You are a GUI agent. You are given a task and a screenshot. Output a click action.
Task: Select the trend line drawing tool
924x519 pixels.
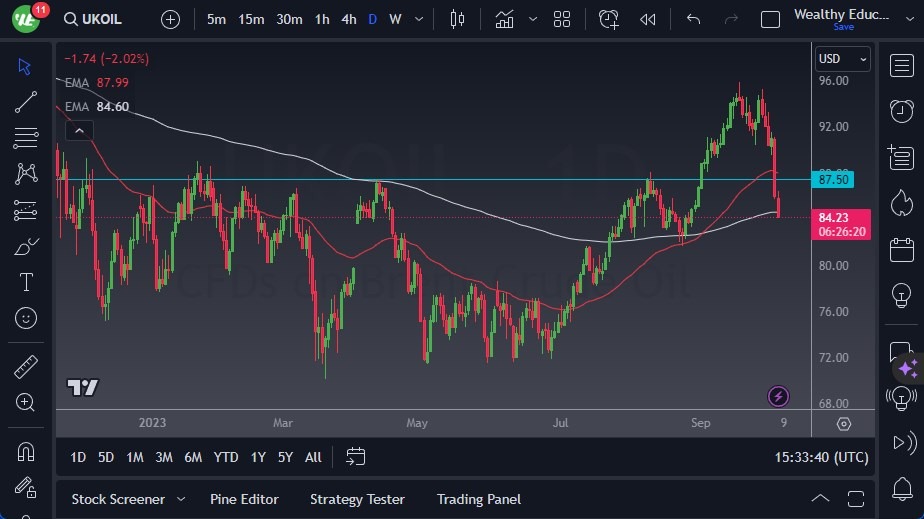pyautogui.click(x=27, y=101)
